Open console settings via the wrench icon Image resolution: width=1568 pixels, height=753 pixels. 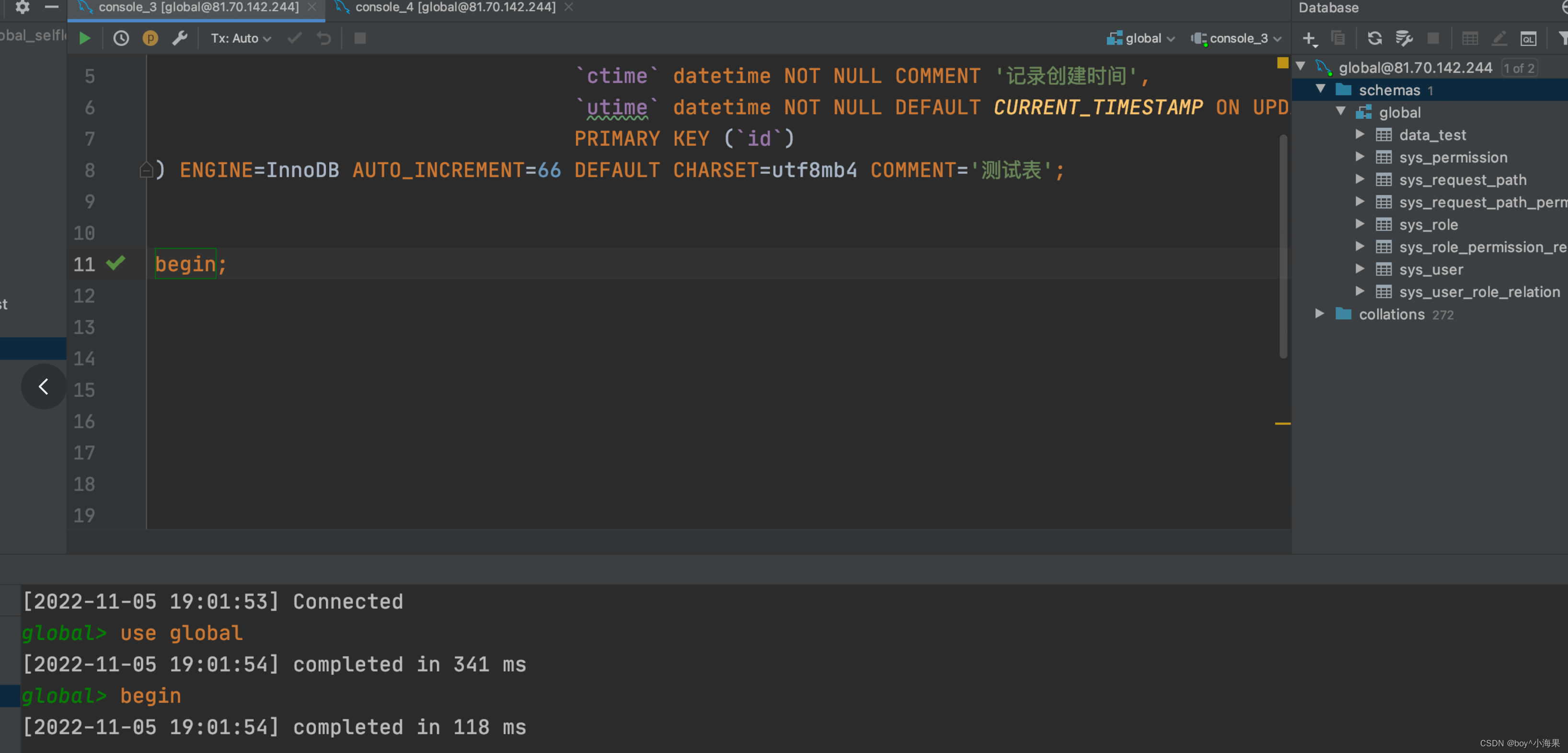[x=180, y=38]
